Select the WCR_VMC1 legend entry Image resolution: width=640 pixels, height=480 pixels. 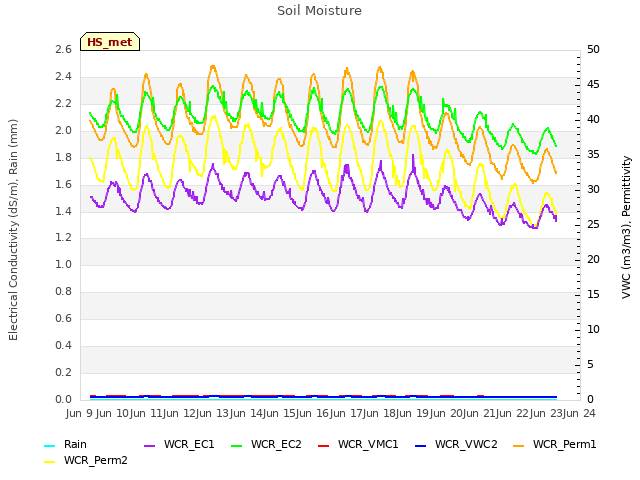[358, 444]
